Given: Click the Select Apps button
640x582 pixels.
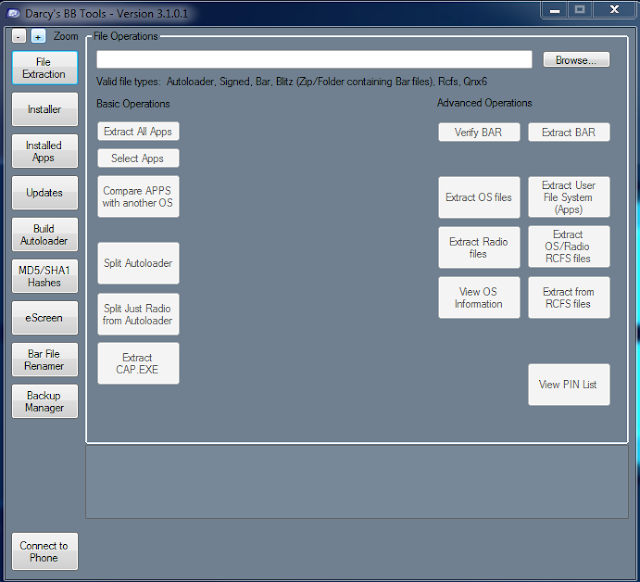Looking at the screenshot, I should [x=138, y=158].
